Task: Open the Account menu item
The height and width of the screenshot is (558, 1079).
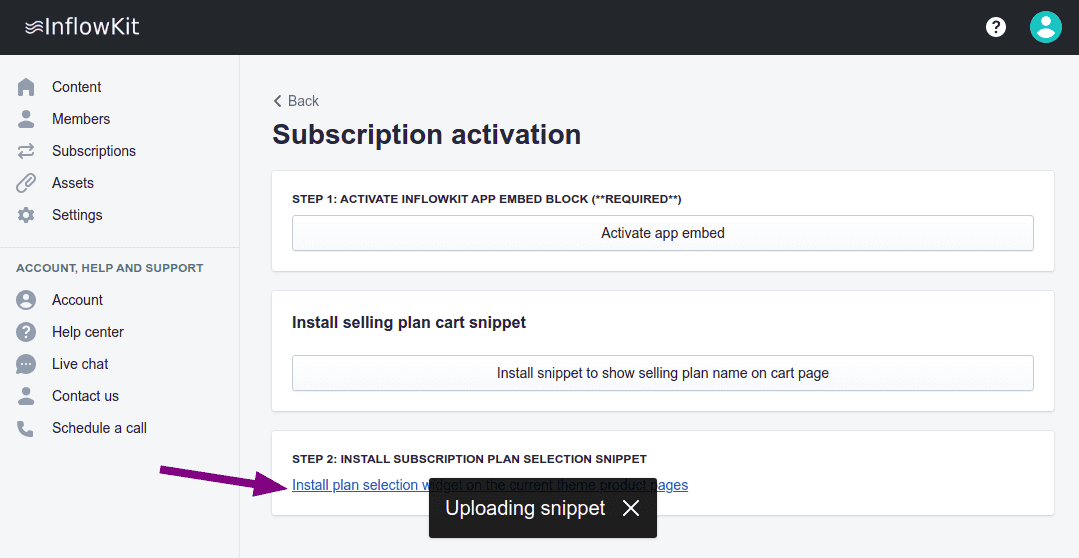Action: (x=77, y=300)
